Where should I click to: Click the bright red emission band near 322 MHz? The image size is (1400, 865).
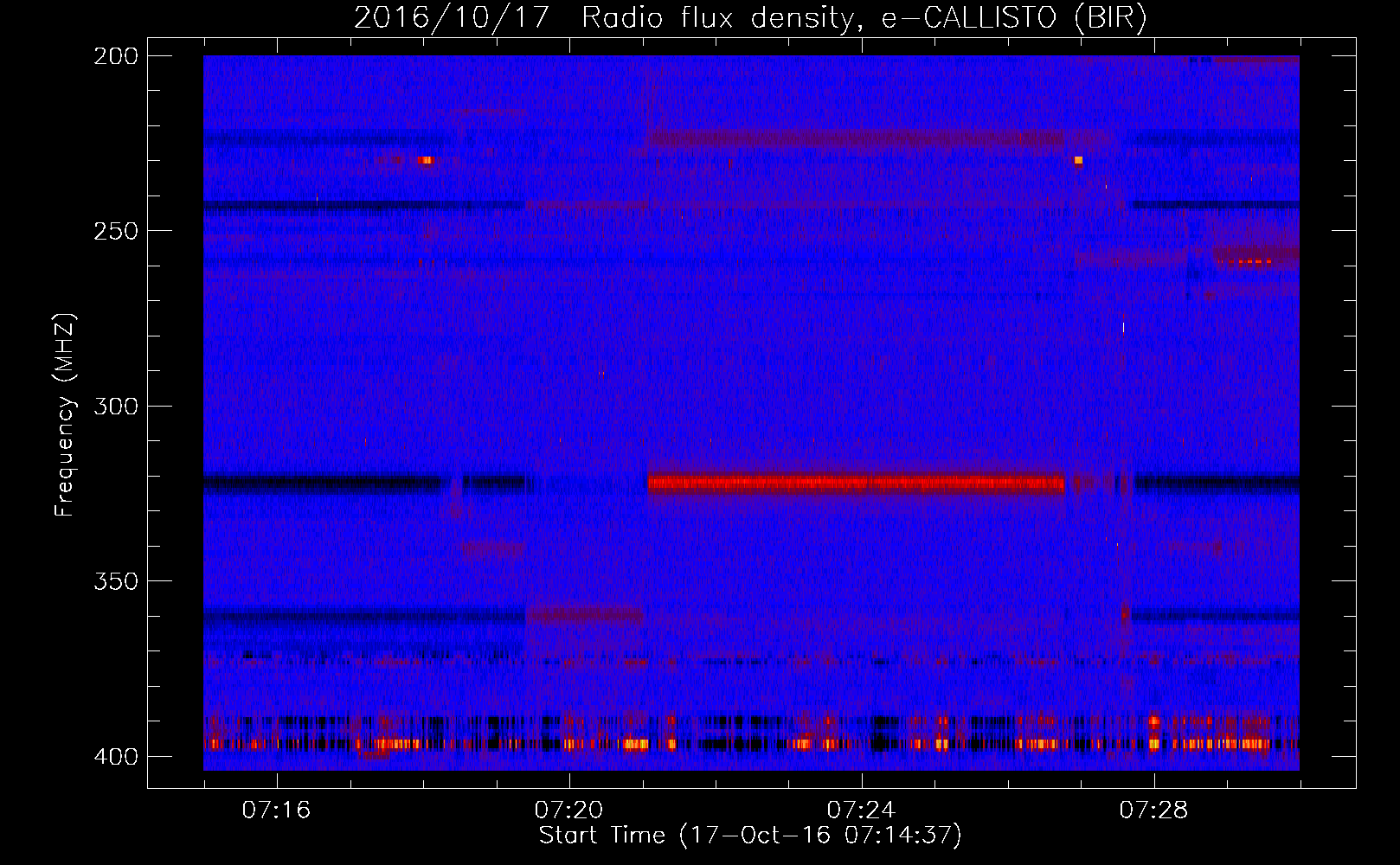pos(856,483)
